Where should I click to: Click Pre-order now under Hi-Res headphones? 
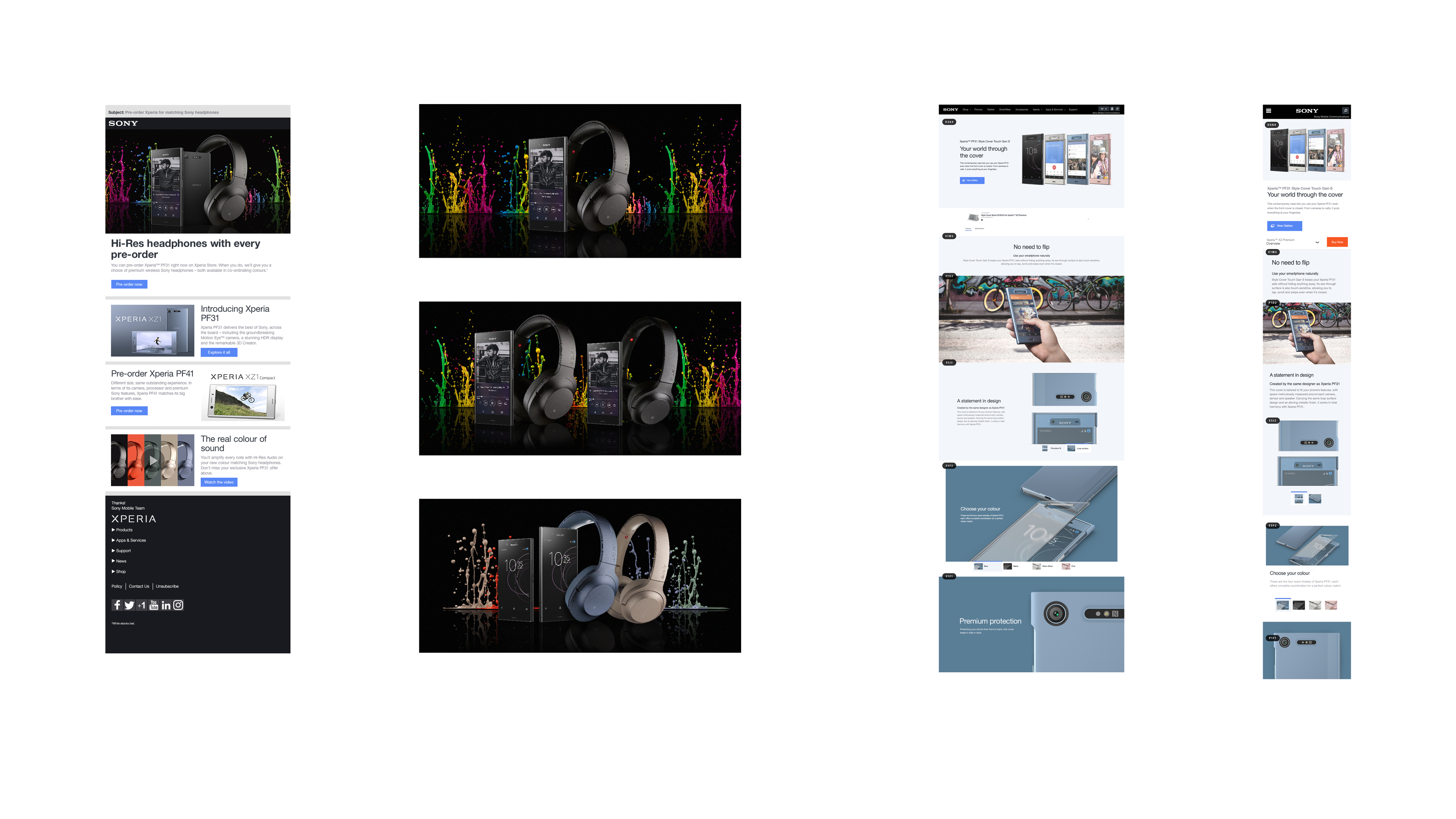[129, 284]
